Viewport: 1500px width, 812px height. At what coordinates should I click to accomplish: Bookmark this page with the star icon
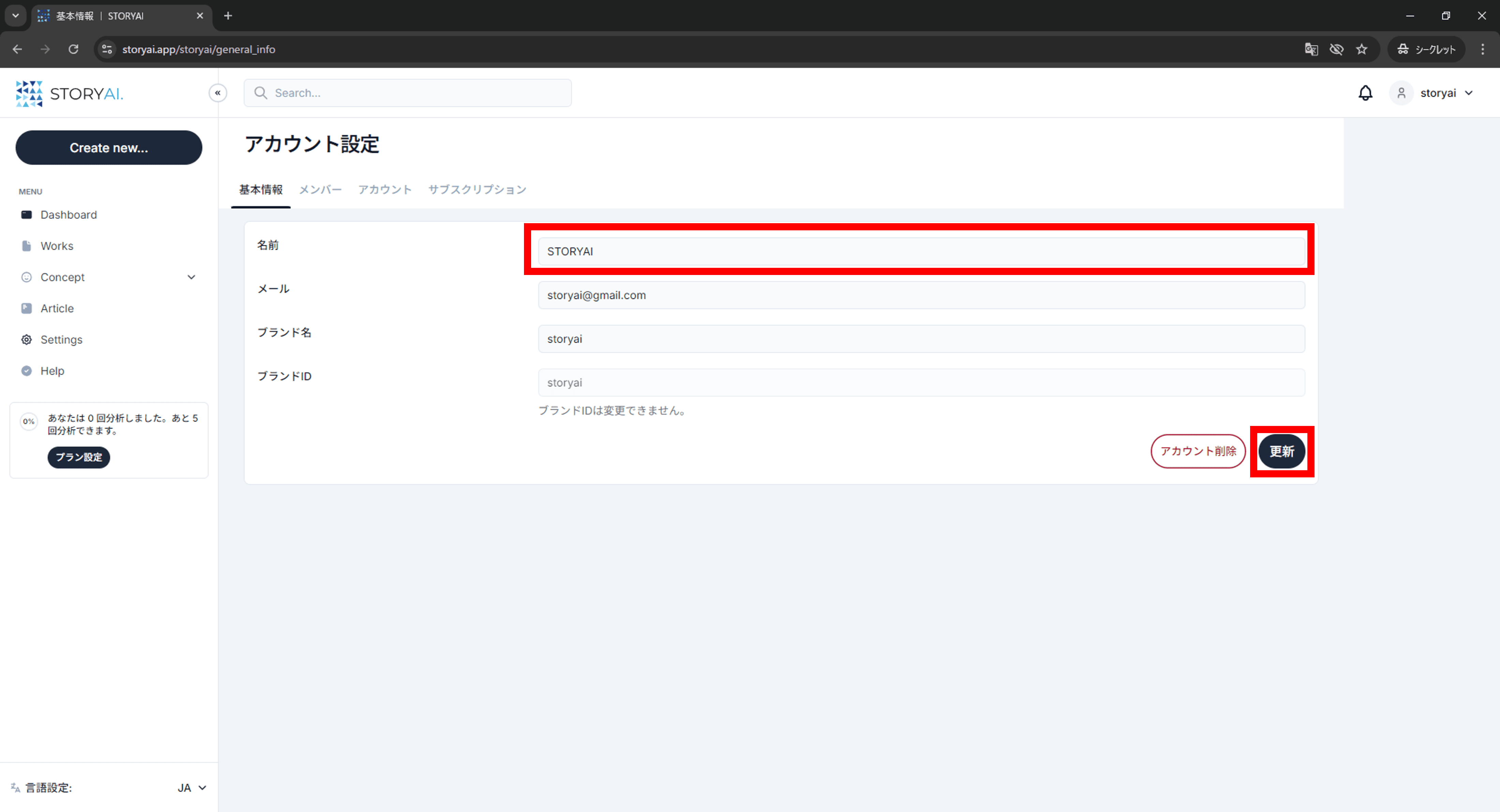(x=1361, y=49)
